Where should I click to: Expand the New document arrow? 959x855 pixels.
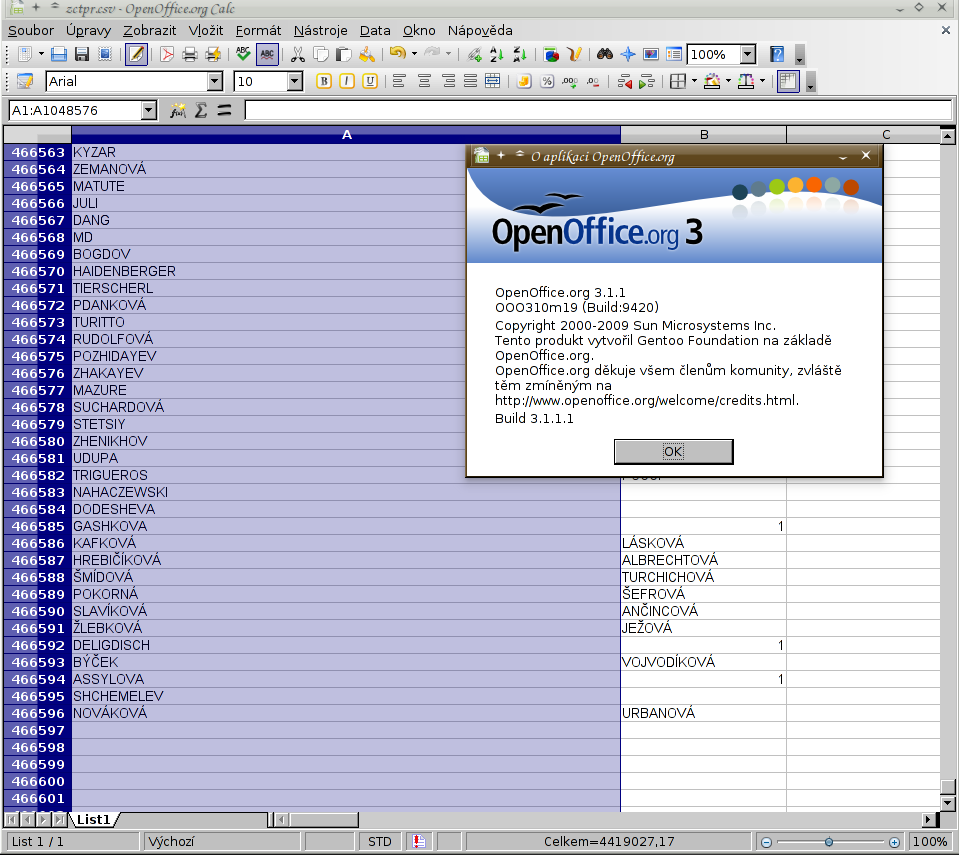(x=41, y=54)
